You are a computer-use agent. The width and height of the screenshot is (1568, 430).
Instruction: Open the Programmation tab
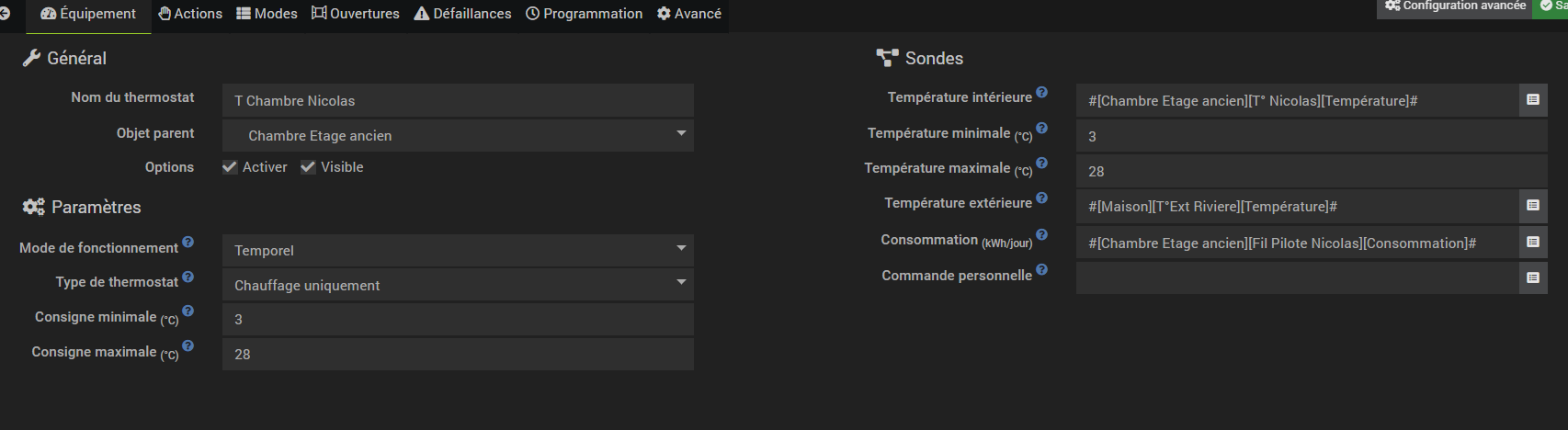pos(584,14)
